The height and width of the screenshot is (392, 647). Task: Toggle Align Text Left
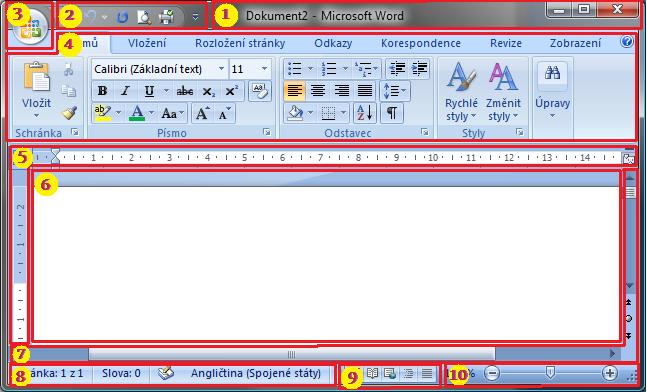click(x=294, y=91)
